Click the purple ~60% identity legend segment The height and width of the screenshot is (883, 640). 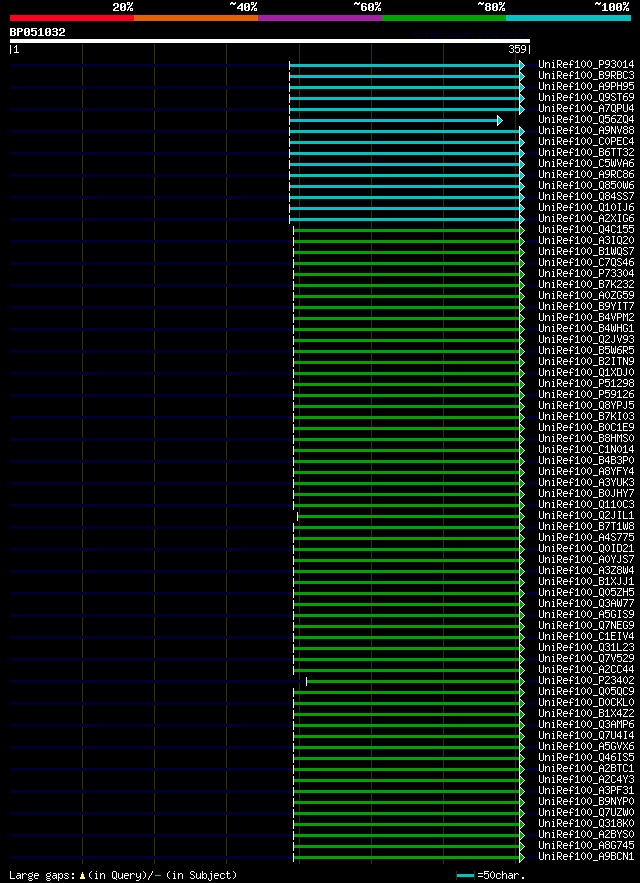coord(320,18)
